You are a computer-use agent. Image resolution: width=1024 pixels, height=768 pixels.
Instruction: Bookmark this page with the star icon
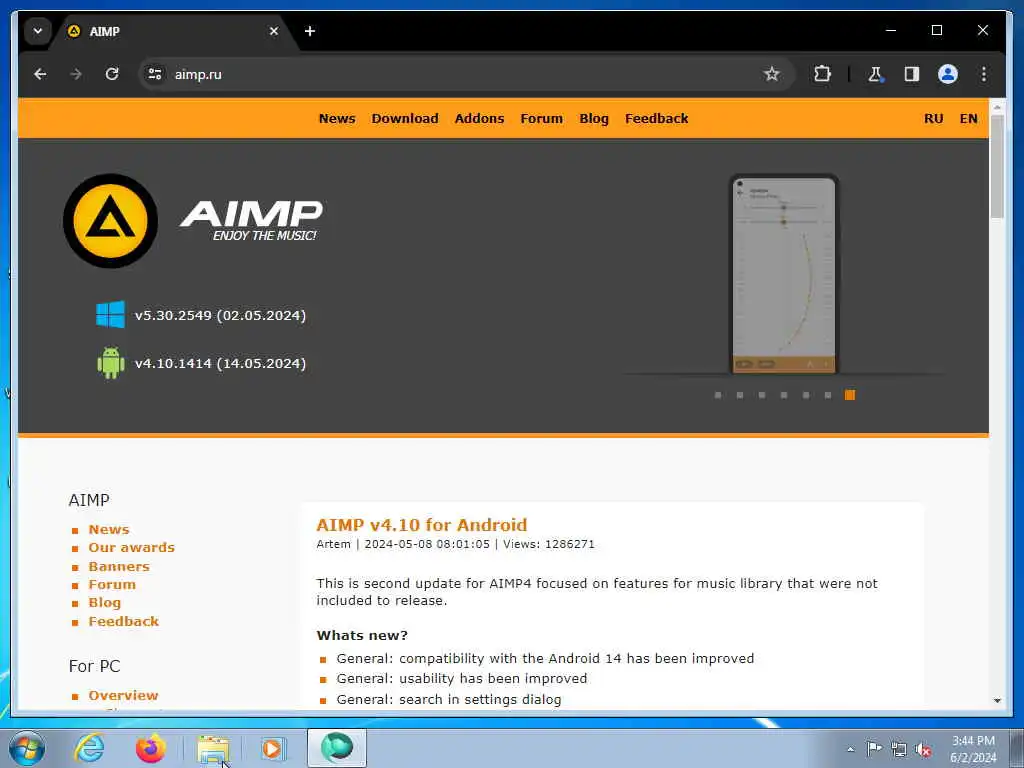(772, 74)
